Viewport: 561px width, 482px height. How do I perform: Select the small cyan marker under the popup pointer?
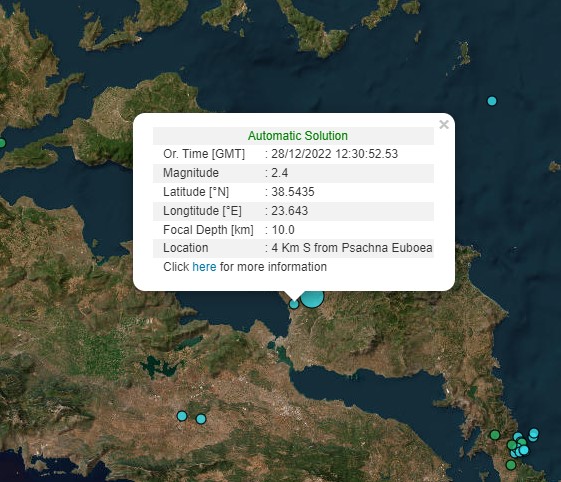(x=294, y=304)
